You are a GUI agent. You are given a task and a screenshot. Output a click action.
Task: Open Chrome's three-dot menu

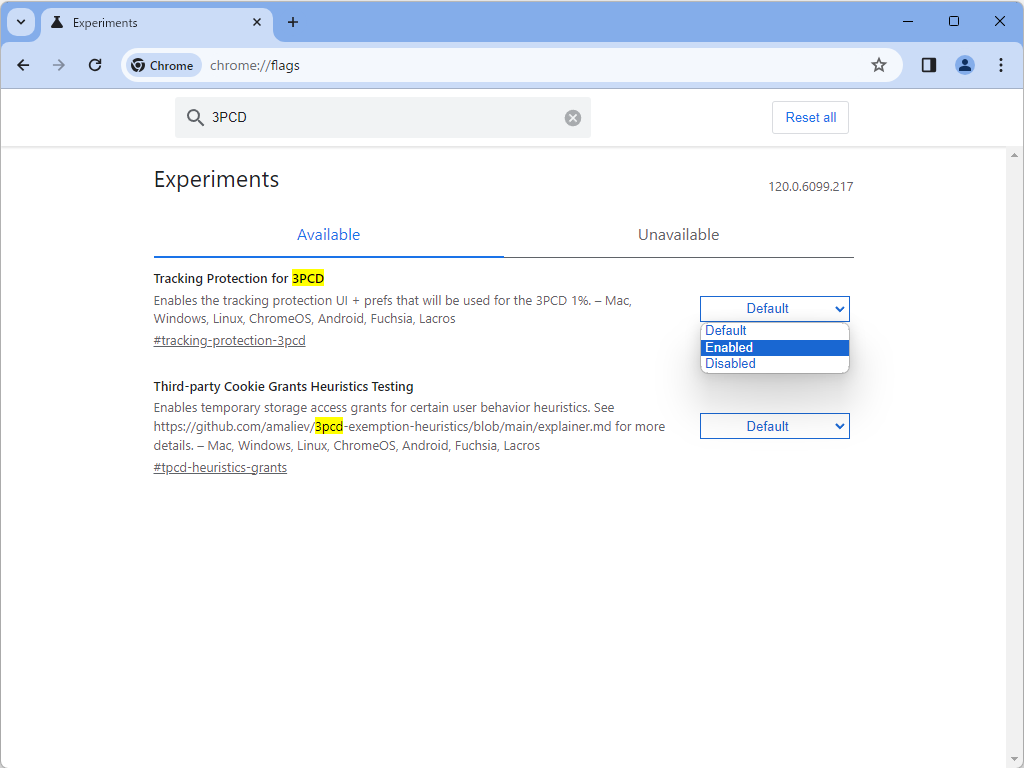point(1001,64)
